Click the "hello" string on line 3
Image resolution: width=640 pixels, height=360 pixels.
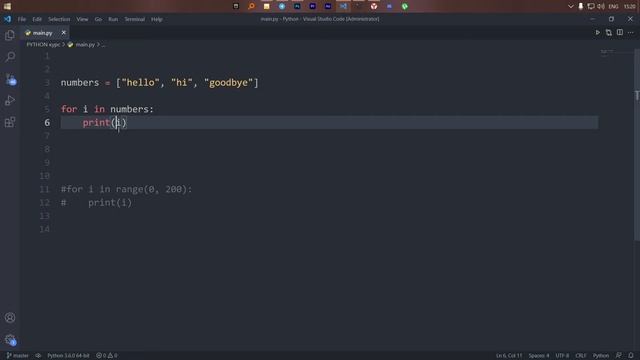[140, 82]
